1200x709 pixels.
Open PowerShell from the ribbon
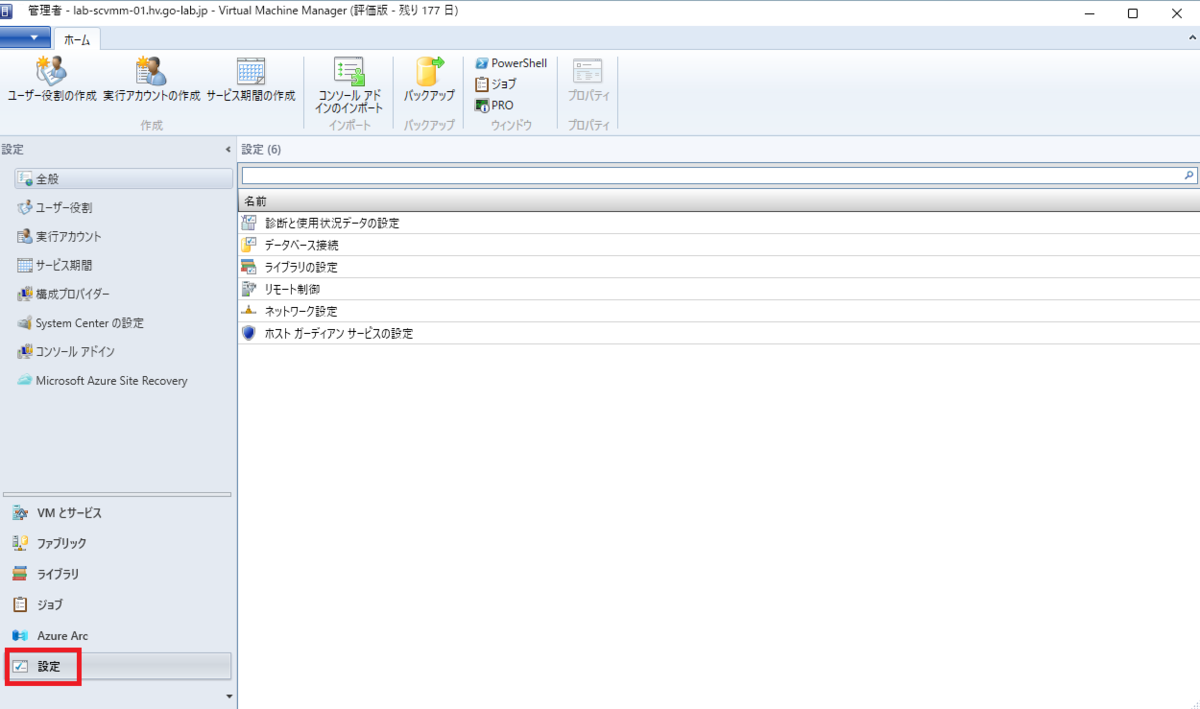pyautogui.click(x=511, y=63)
